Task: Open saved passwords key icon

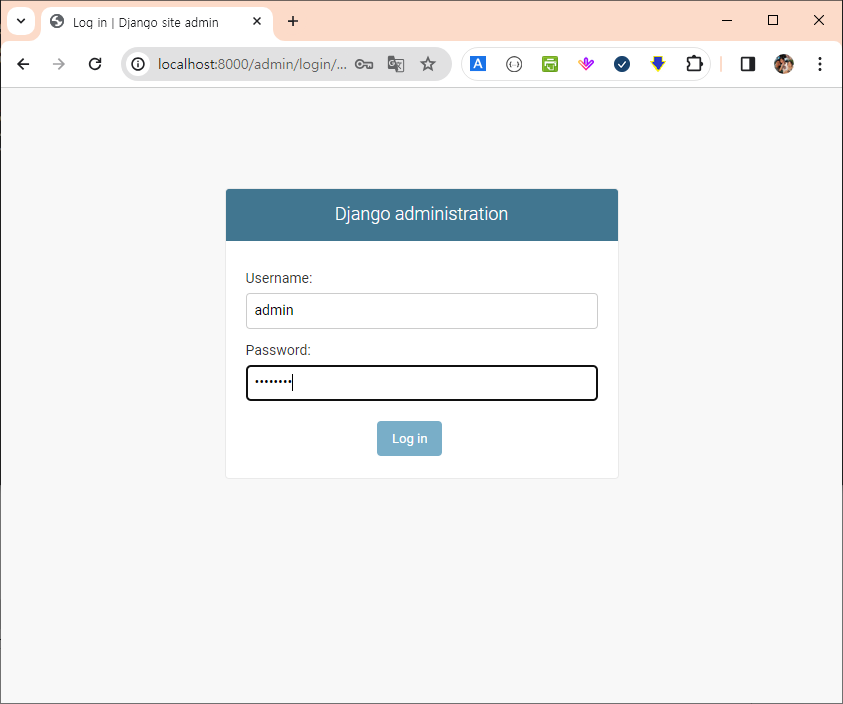Action: tap(364, 64)
